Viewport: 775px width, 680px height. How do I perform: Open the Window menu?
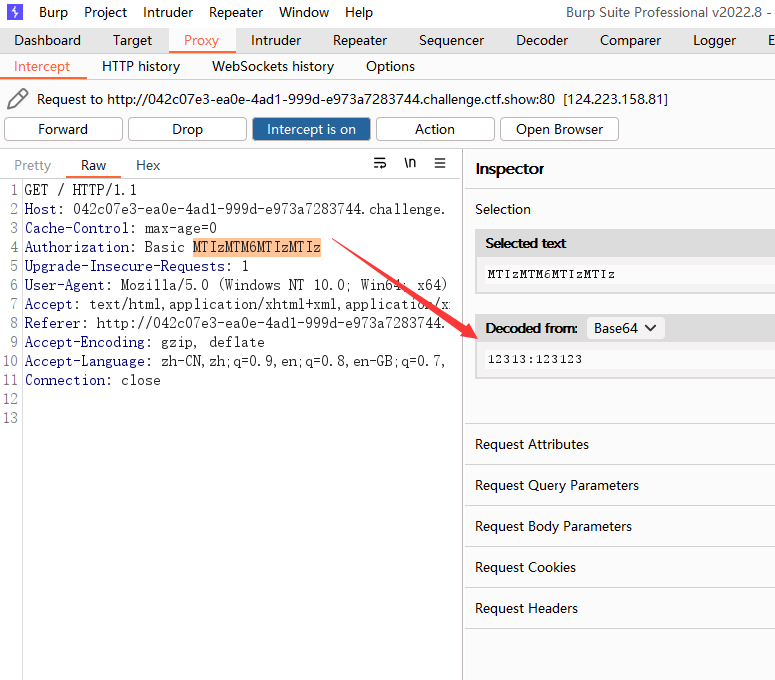[304, 12]
